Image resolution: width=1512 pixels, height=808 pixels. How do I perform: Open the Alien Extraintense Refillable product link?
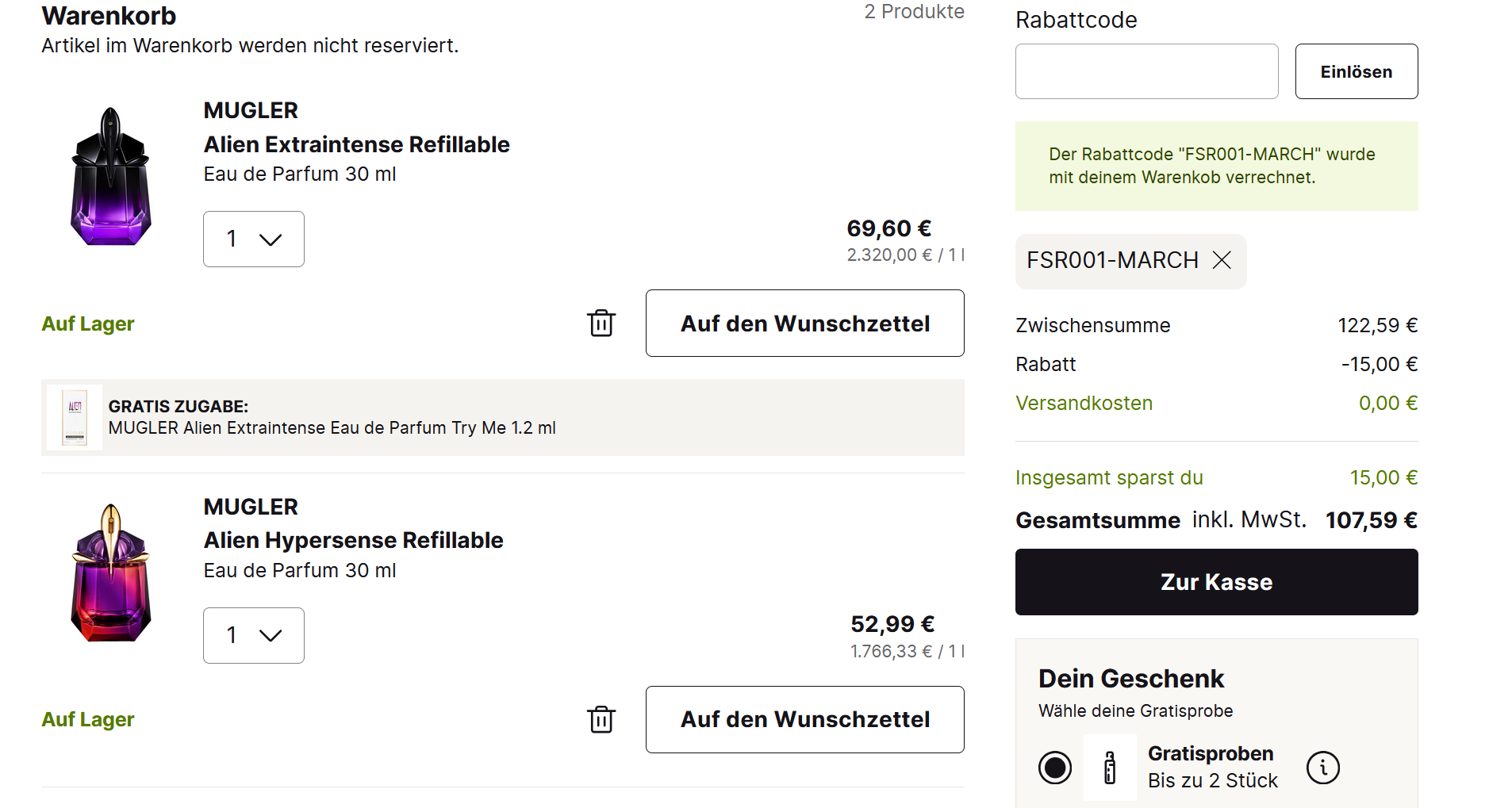click(x=356, y=144)
